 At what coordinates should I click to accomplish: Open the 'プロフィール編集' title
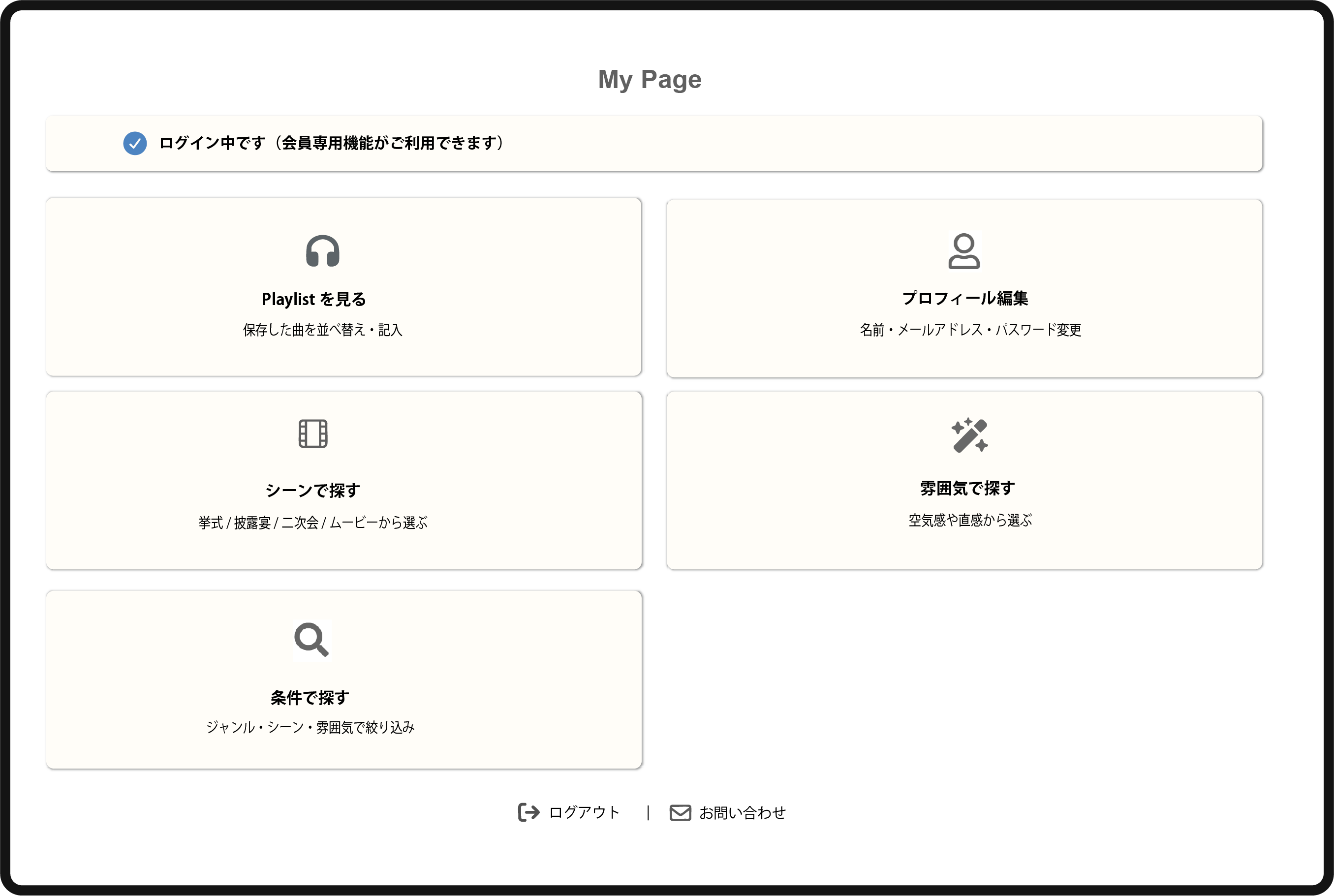point(964,298)
